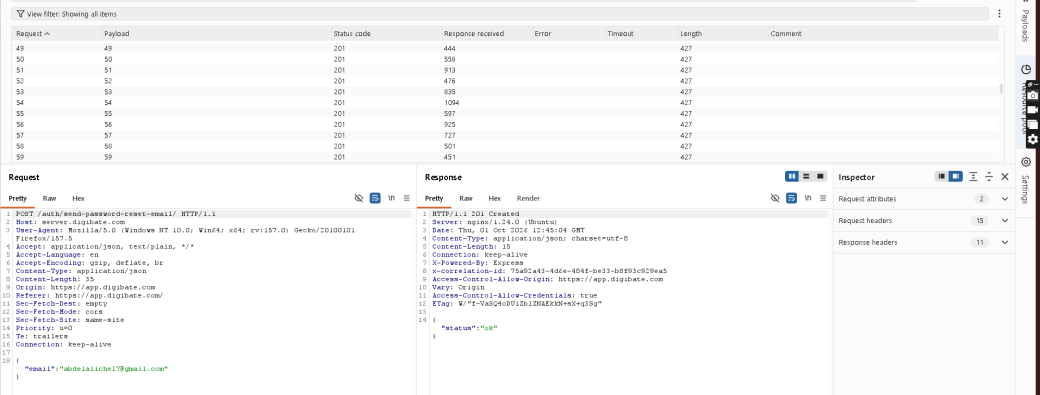Screen dimensions: 1040x395
Task: Click the overlay settings gear icon
Action: 1033,140
